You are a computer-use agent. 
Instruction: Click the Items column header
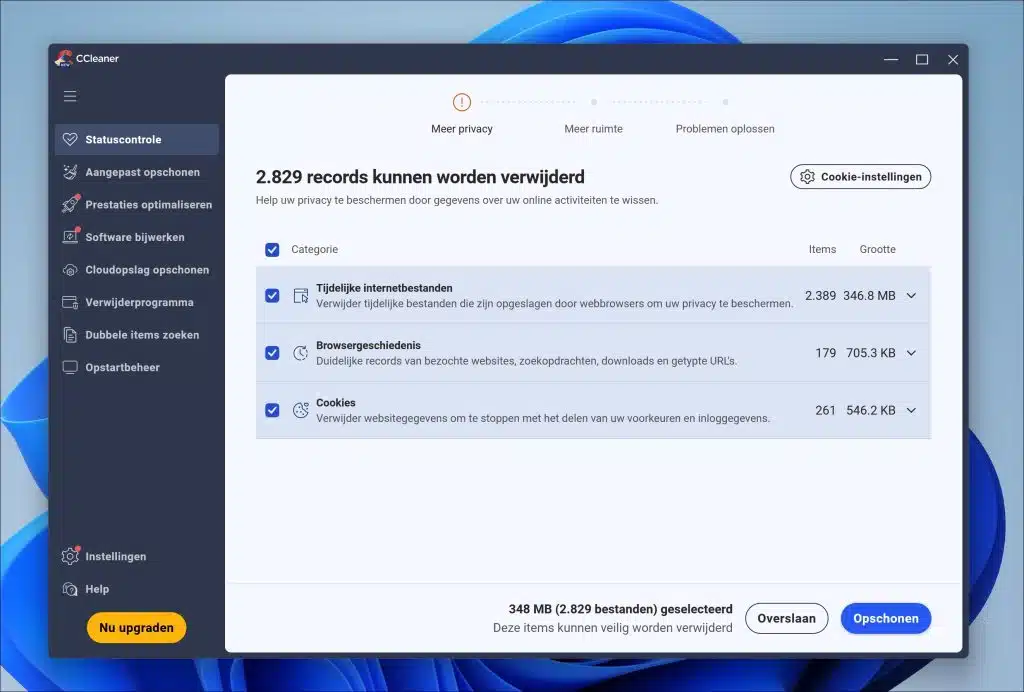[822, 249]
